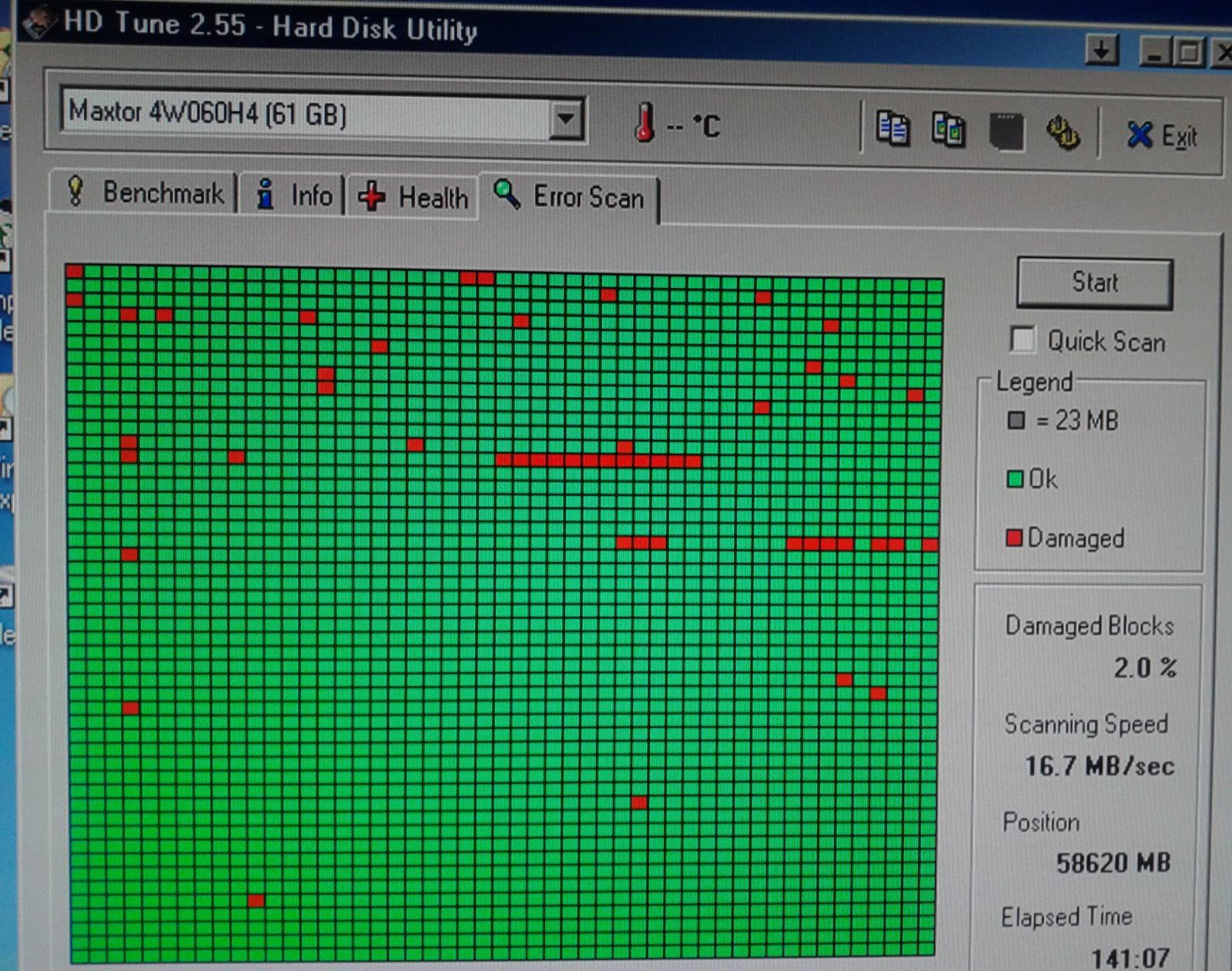1232x971 pixels.
Task: Click the 'Position' label
Action: [1041, 822]
